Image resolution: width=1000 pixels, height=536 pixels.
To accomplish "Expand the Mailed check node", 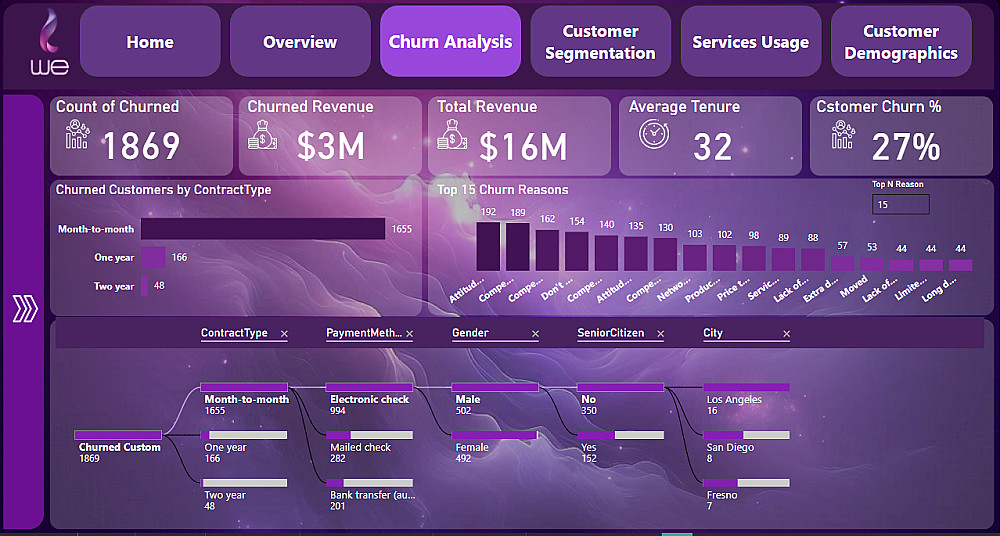I will point(369,435).
